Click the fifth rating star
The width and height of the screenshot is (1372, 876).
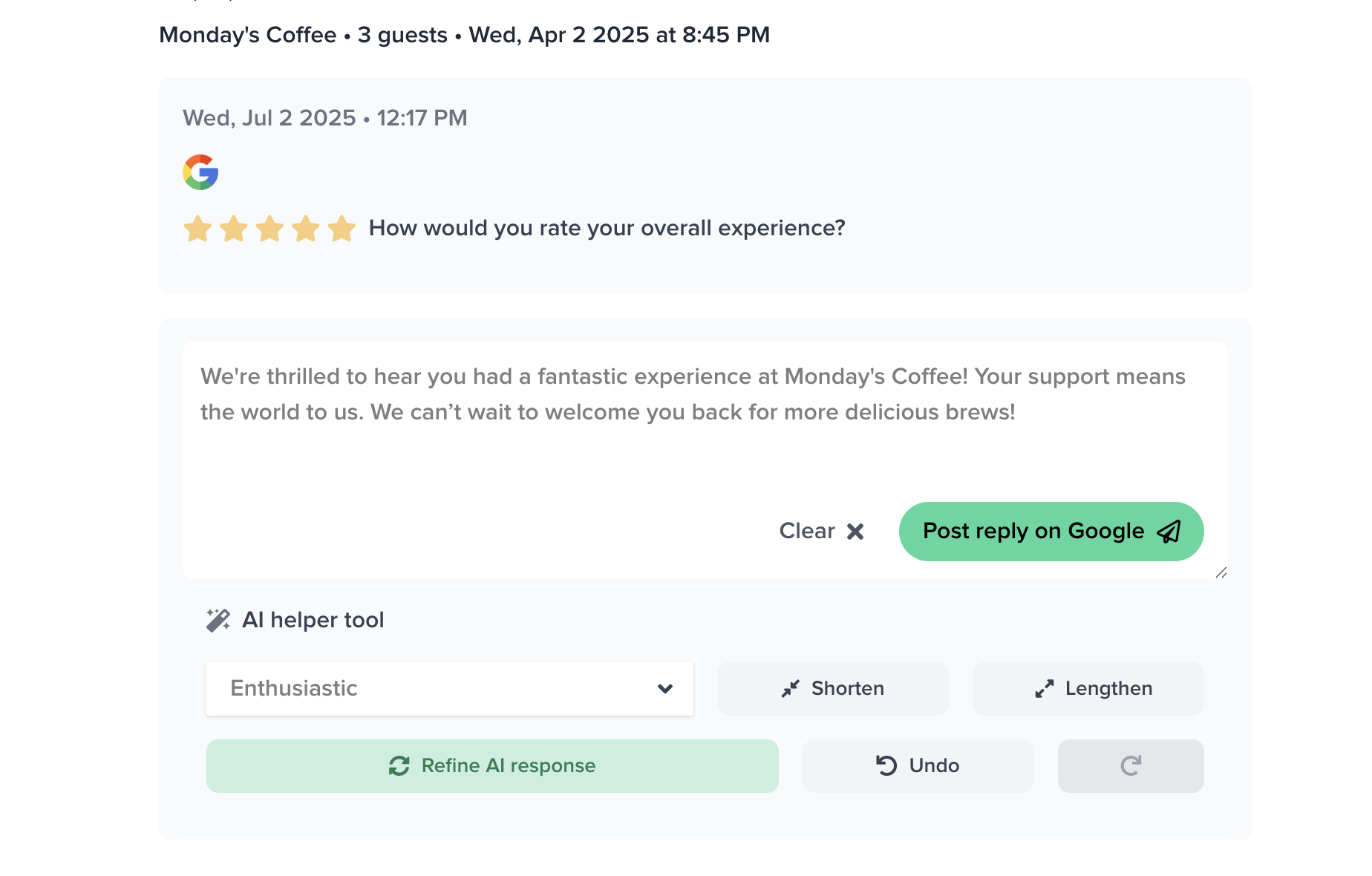click(342, 229)
